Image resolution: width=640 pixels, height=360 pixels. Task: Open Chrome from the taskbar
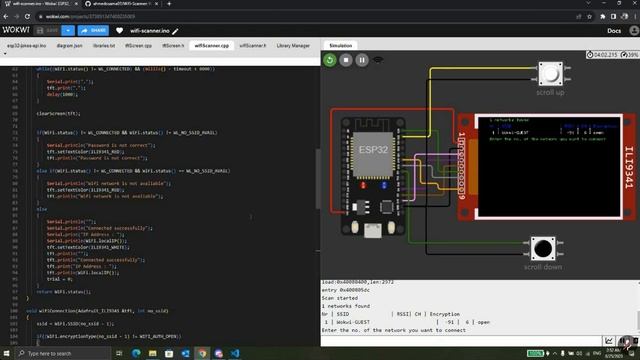[x=202, y=353]
